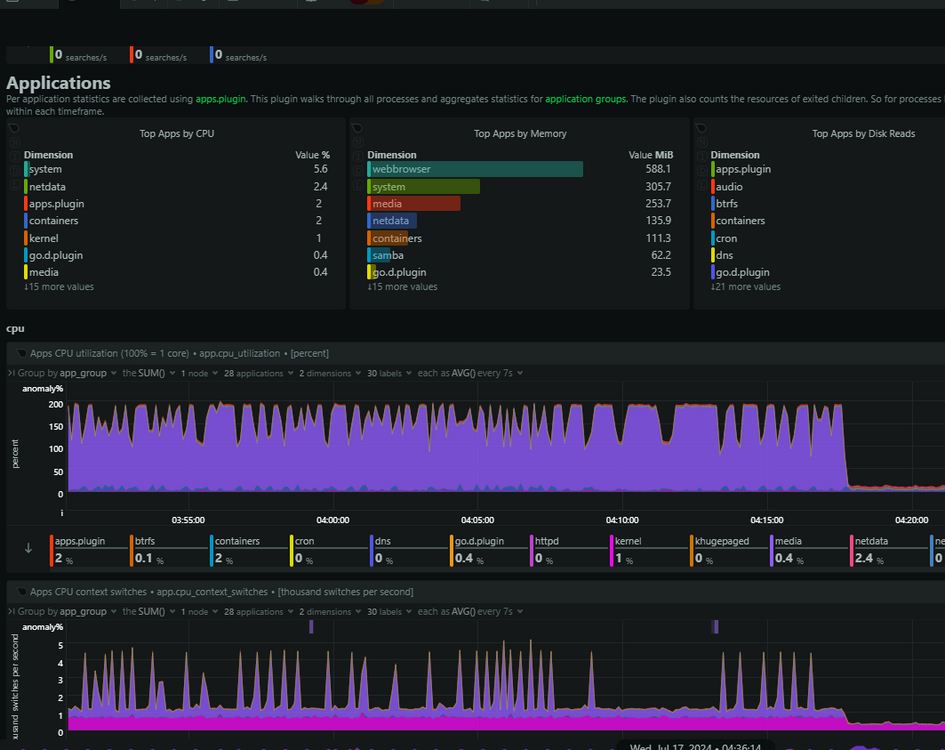The width and height of the screenshot is (945, 750).
Task: Open the Group by app_group dropdown on CPU utilization chart
Action: [x=67, y=373]
